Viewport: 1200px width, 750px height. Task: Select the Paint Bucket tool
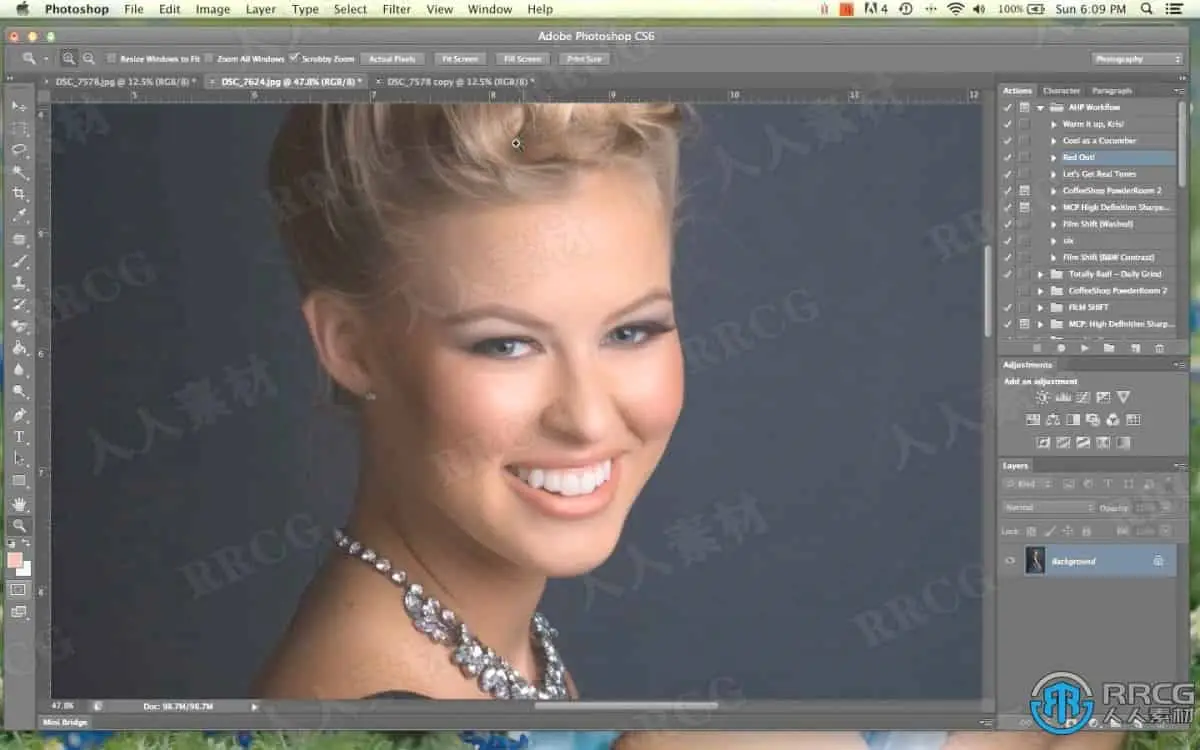click(19, 349)
